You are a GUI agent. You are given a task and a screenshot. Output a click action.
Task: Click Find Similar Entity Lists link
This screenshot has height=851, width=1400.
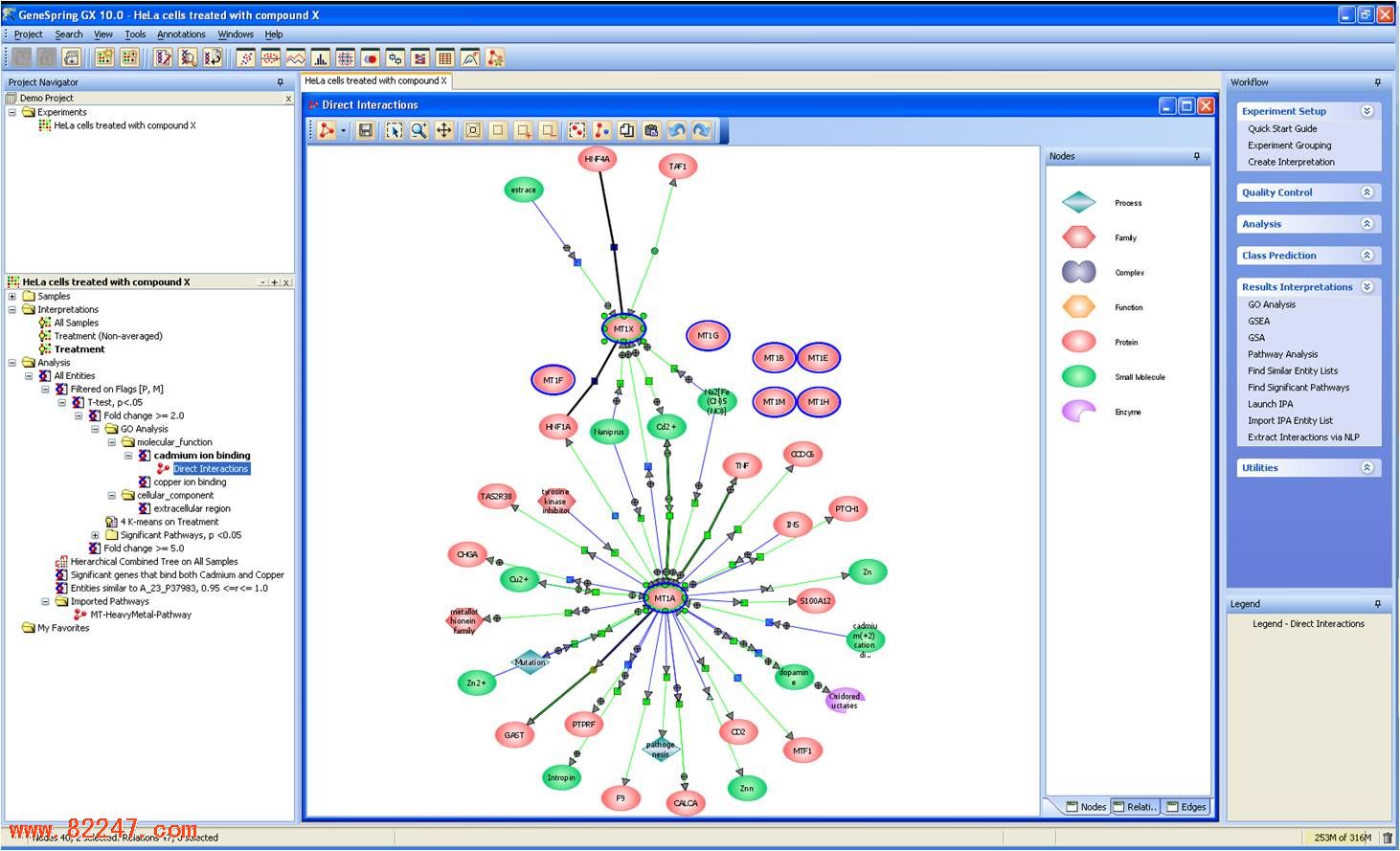[1292, 371]
